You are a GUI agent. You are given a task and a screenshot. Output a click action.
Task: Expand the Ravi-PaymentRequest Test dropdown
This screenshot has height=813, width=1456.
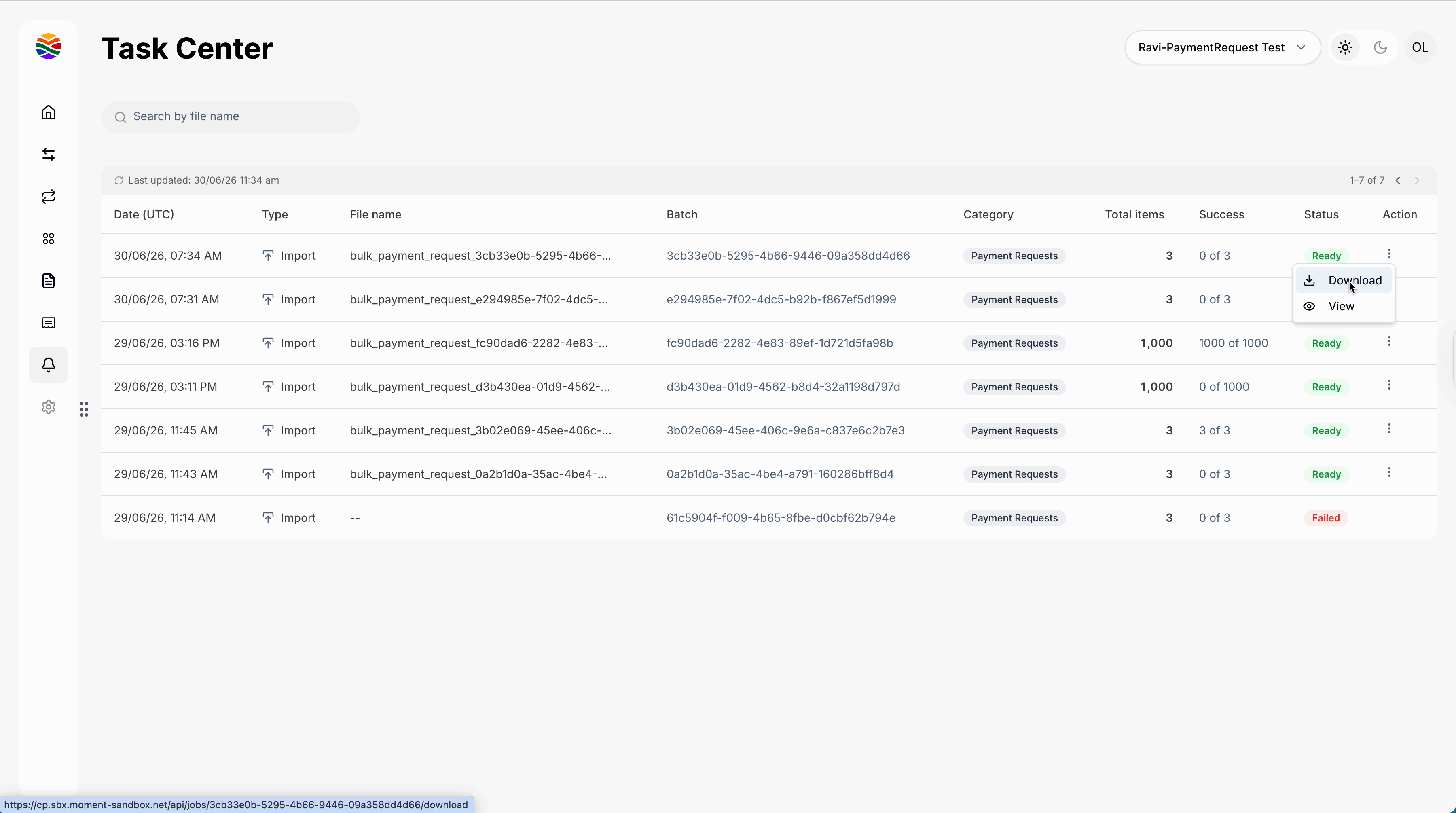point(1223,47)
